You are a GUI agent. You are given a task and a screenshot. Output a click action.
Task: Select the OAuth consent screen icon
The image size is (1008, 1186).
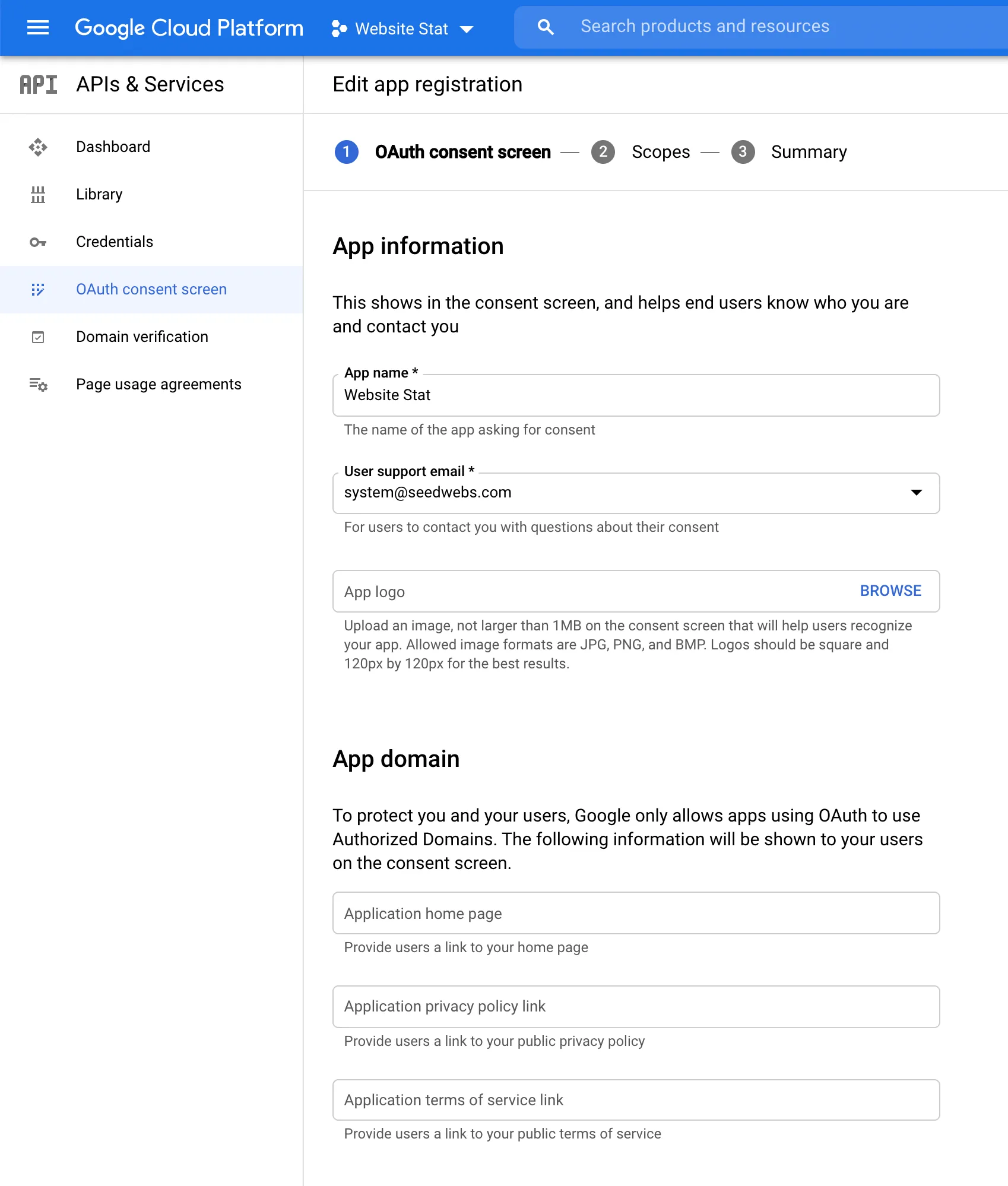(38, 289)
